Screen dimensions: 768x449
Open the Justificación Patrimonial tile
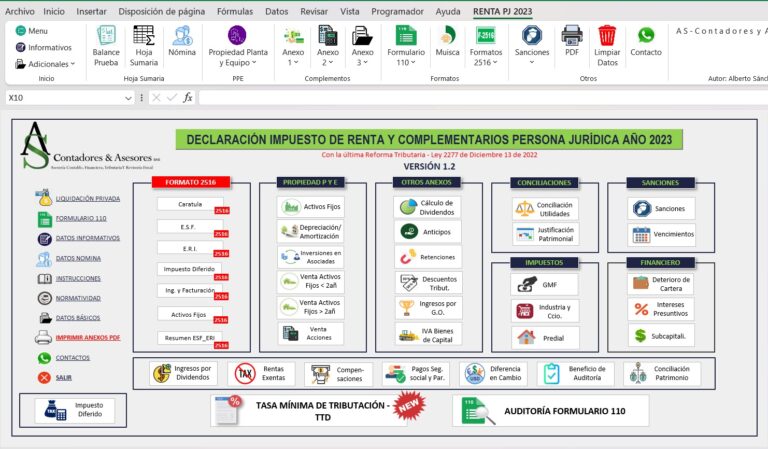click(545, 234)
